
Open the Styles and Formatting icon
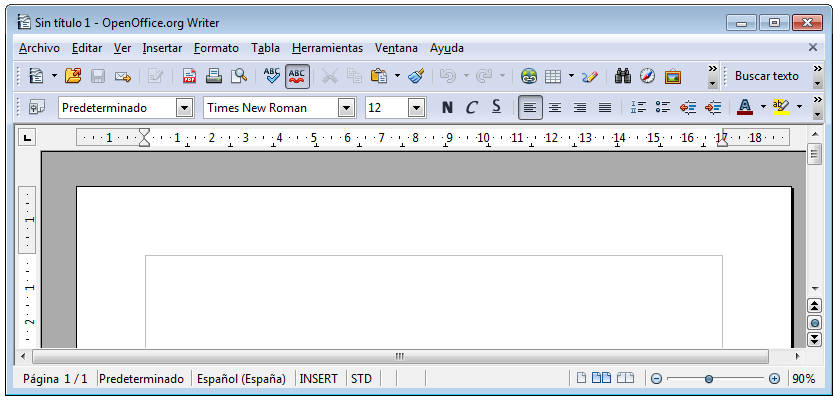(x=37, y=108)
